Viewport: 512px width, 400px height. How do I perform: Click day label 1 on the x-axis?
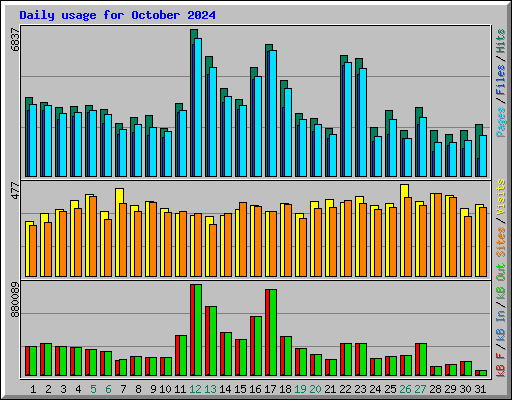pyautogui.click(x=33, y=389)
